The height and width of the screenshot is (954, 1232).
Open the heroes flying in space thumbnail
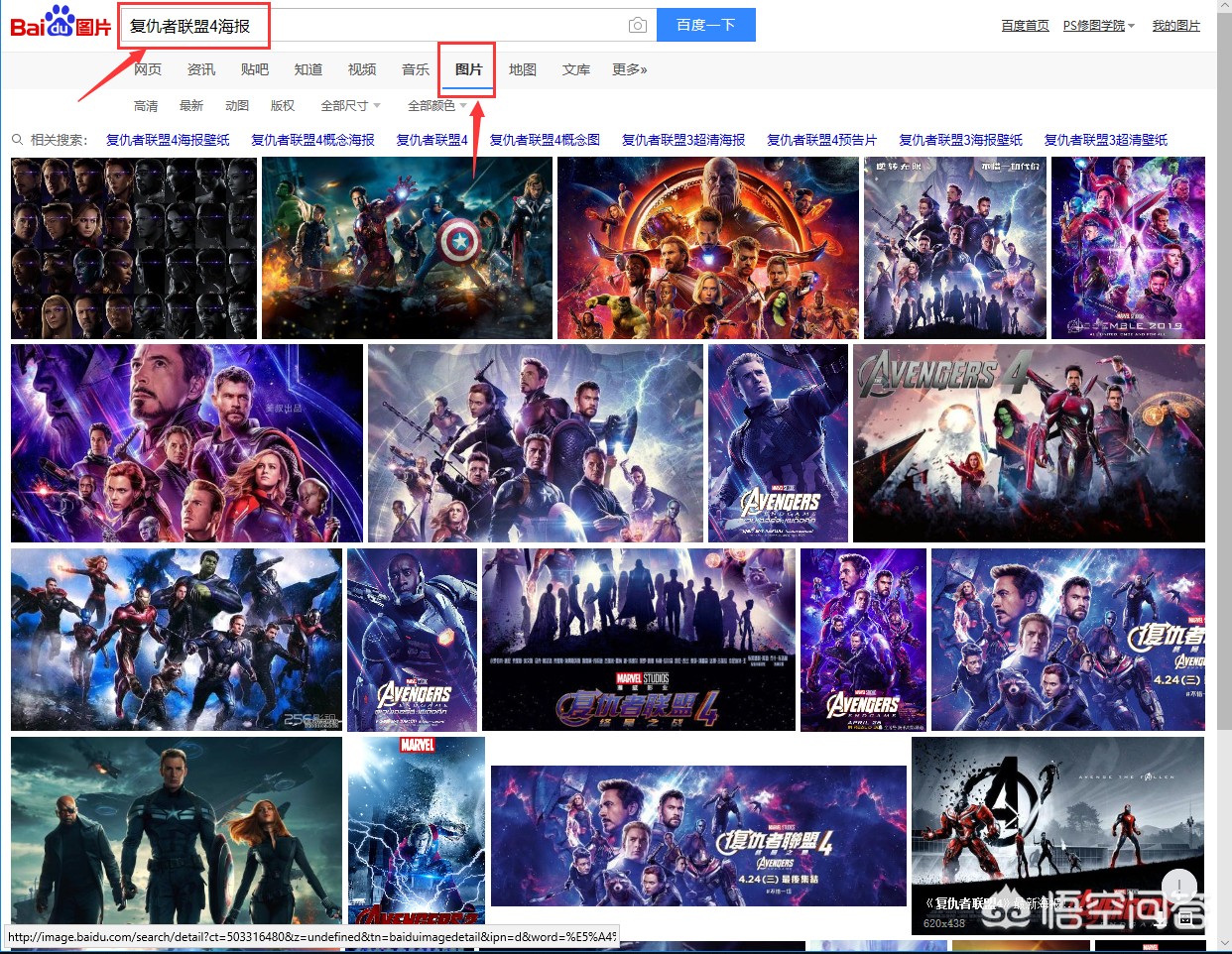pyautogui.click(x=177, y=640)
